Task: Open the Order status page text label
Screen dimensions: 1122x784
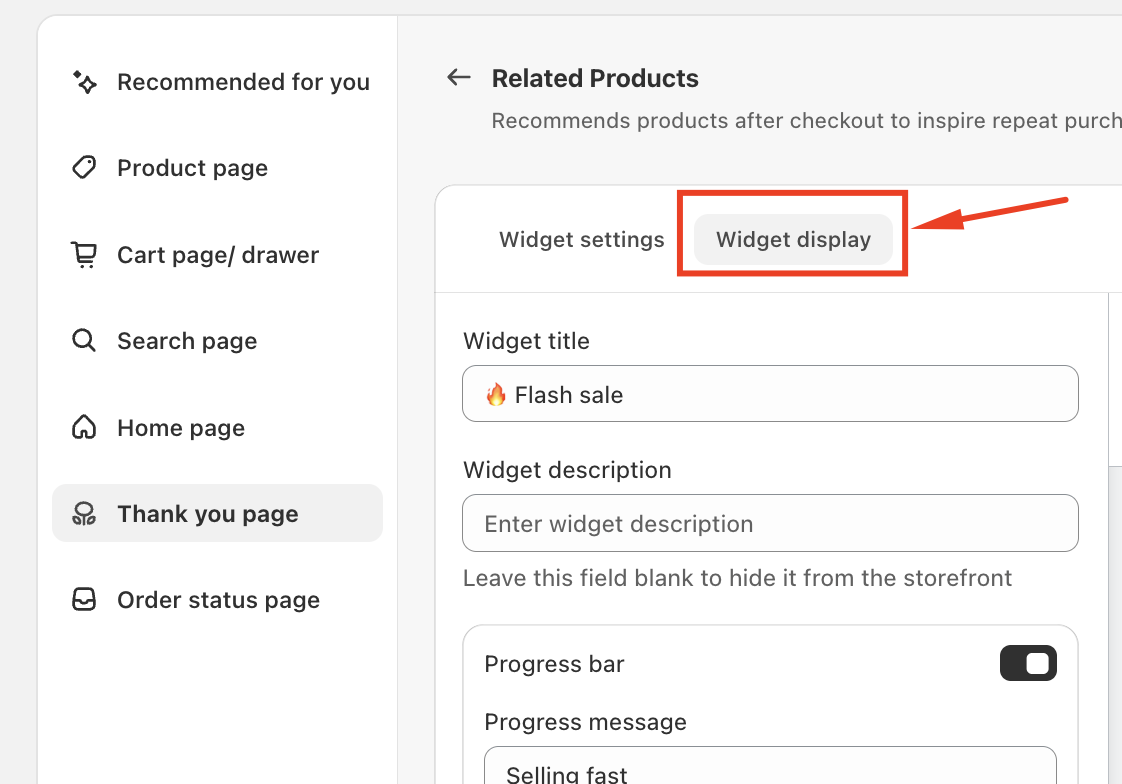Action: pyautogui.click(x=218, y=600)
